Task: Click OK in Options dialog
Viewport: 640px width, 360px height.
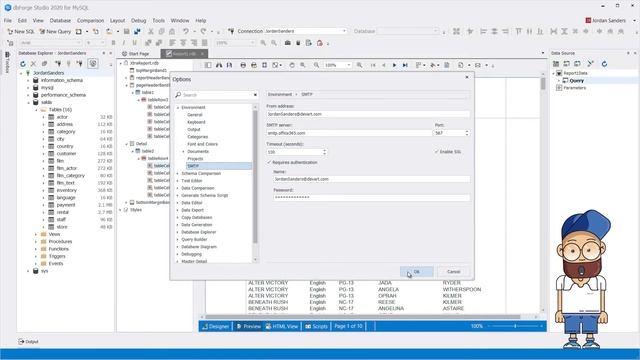Action: coord(417,271)
